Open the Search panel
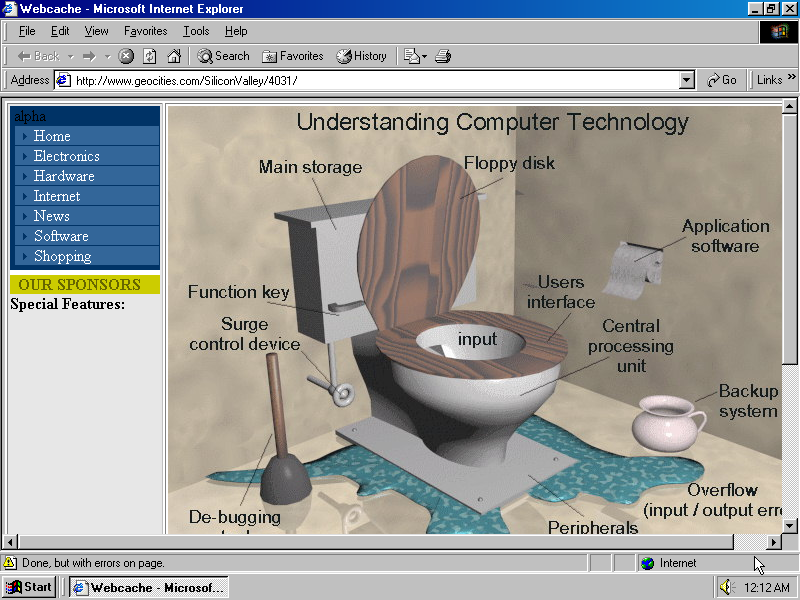Screen dimensions: 800x600 [x=223, y=56]
